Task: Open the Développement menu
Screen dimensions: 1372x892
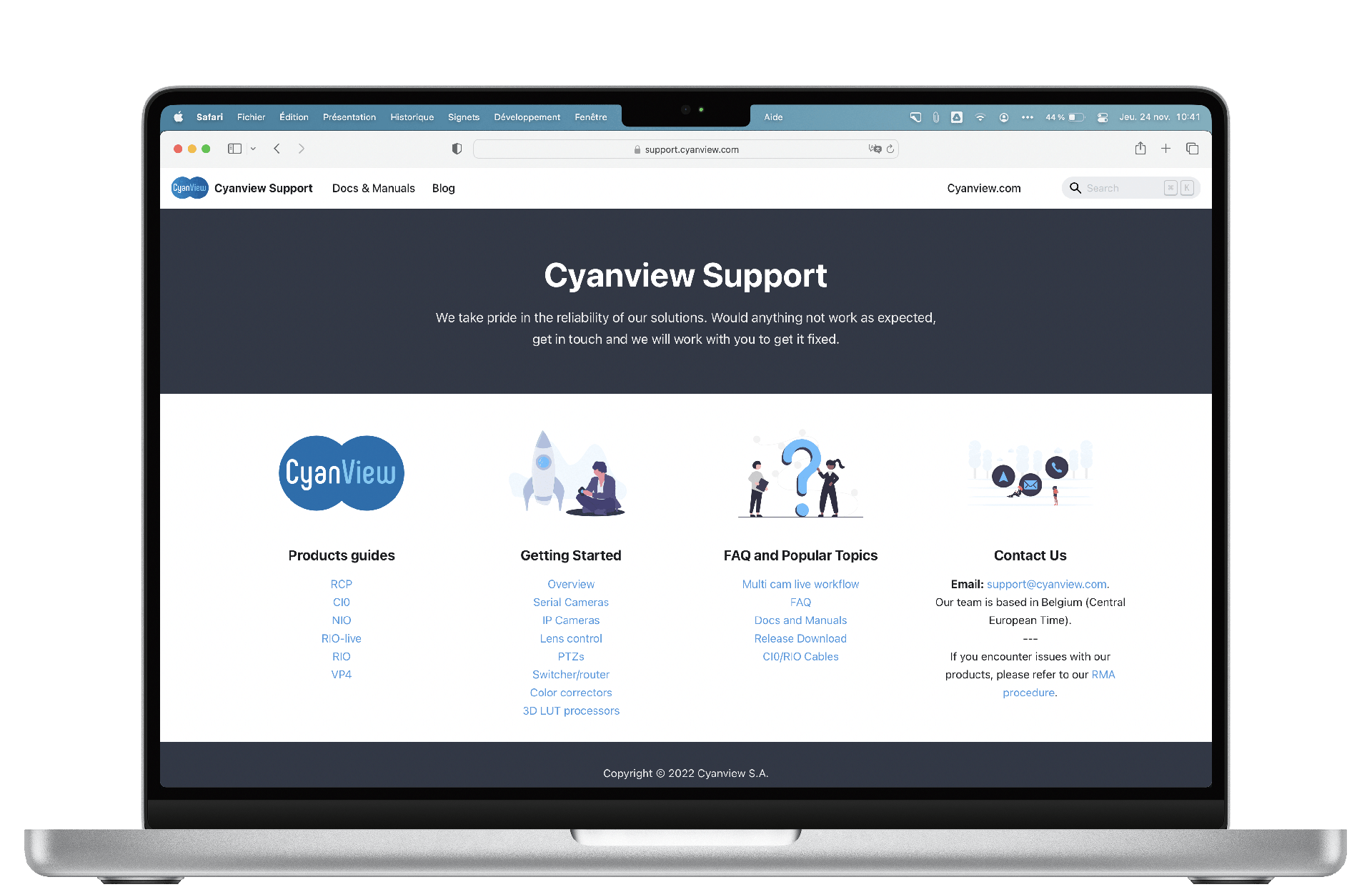Action: 527,117
